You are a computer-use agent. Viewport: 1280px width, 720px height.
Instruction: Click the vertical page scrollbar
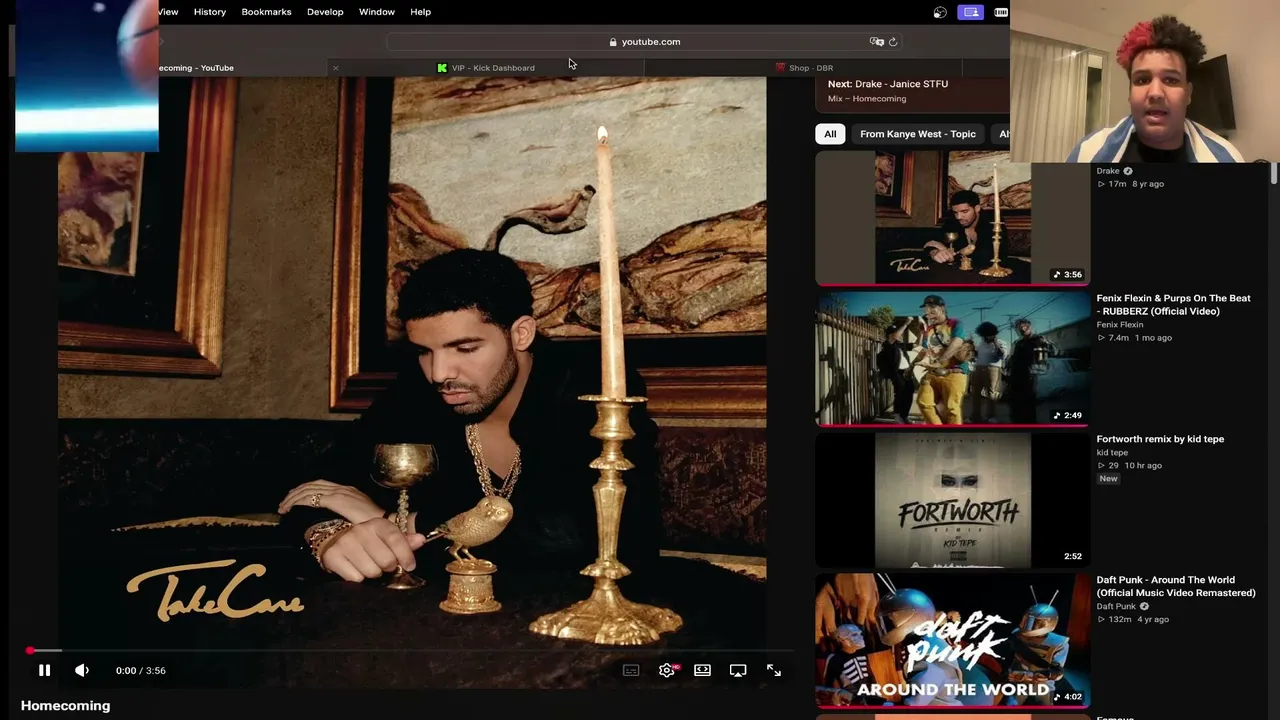pyautogui.click(x=1274, y=172)
